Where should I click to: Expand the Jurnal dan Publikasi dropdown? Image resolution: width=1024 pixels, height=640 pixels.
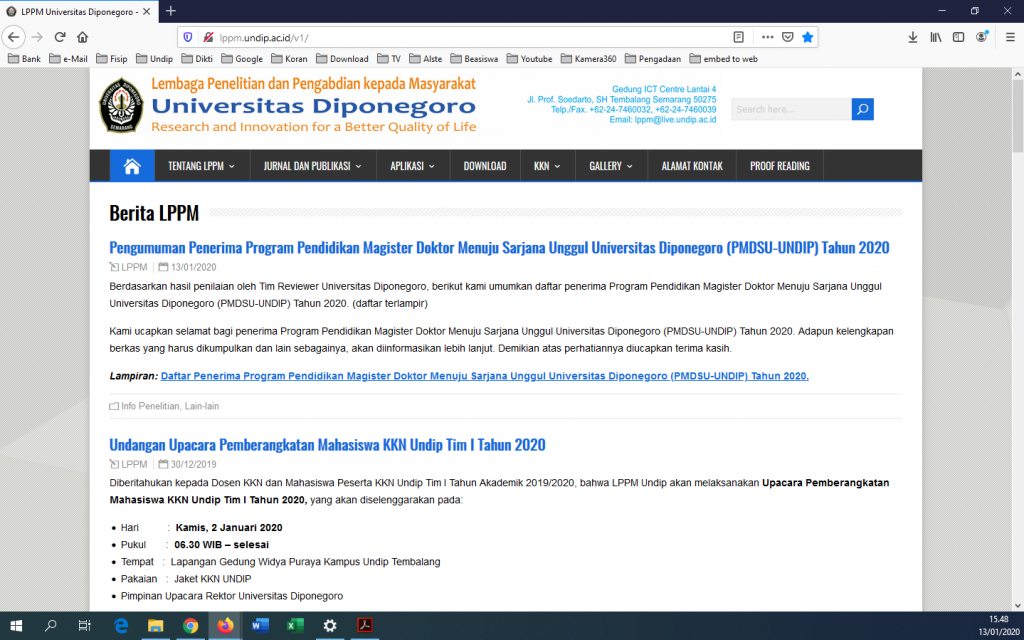[312, 166]
